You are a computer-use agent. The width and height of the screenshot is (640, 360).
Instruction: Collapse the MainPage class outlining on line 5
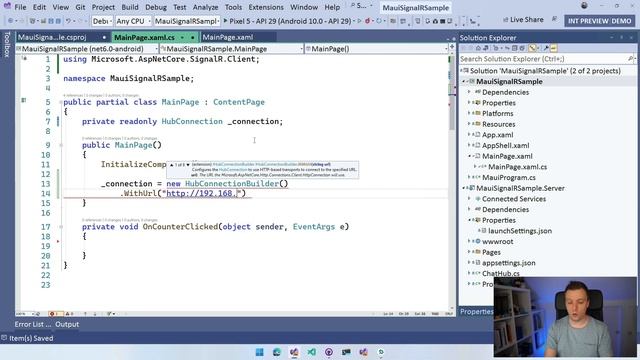[60, 102]
